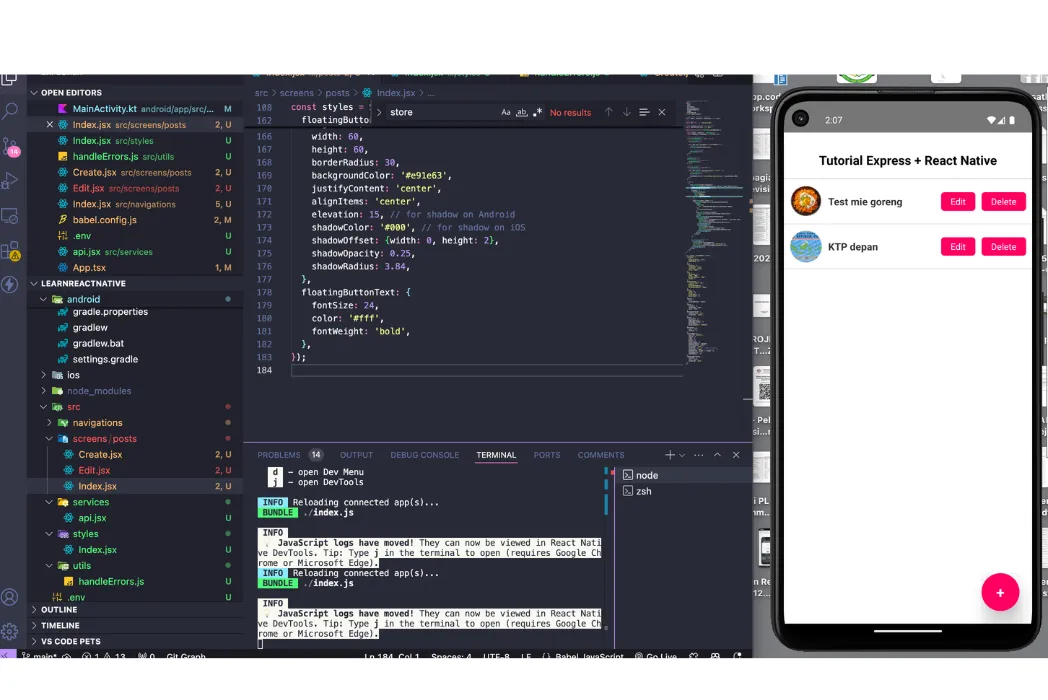1048x700 pixels.
Task: Close the terminal panel
Action: (736, 455)
